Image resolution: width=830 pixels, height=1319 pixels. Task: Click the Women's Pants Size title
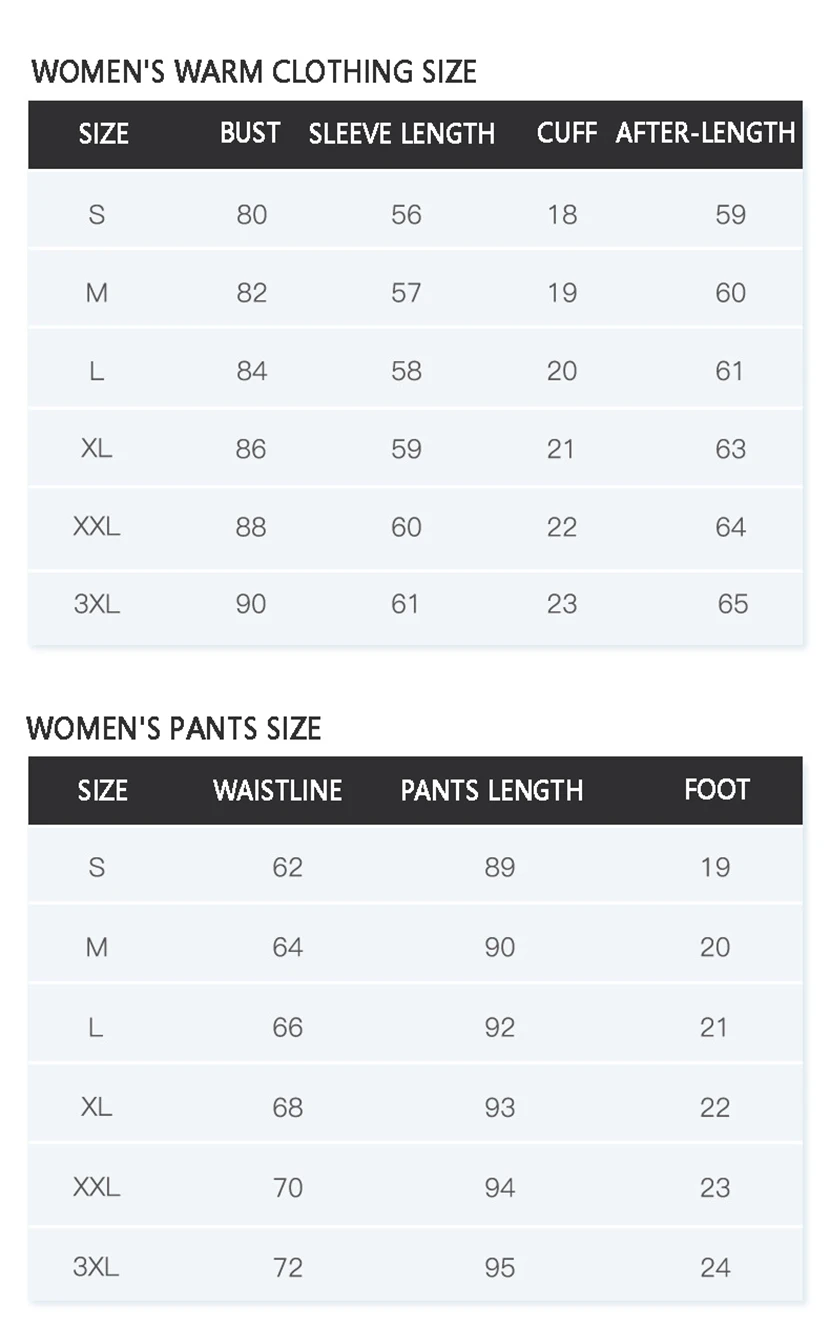[x=174, y=728]
